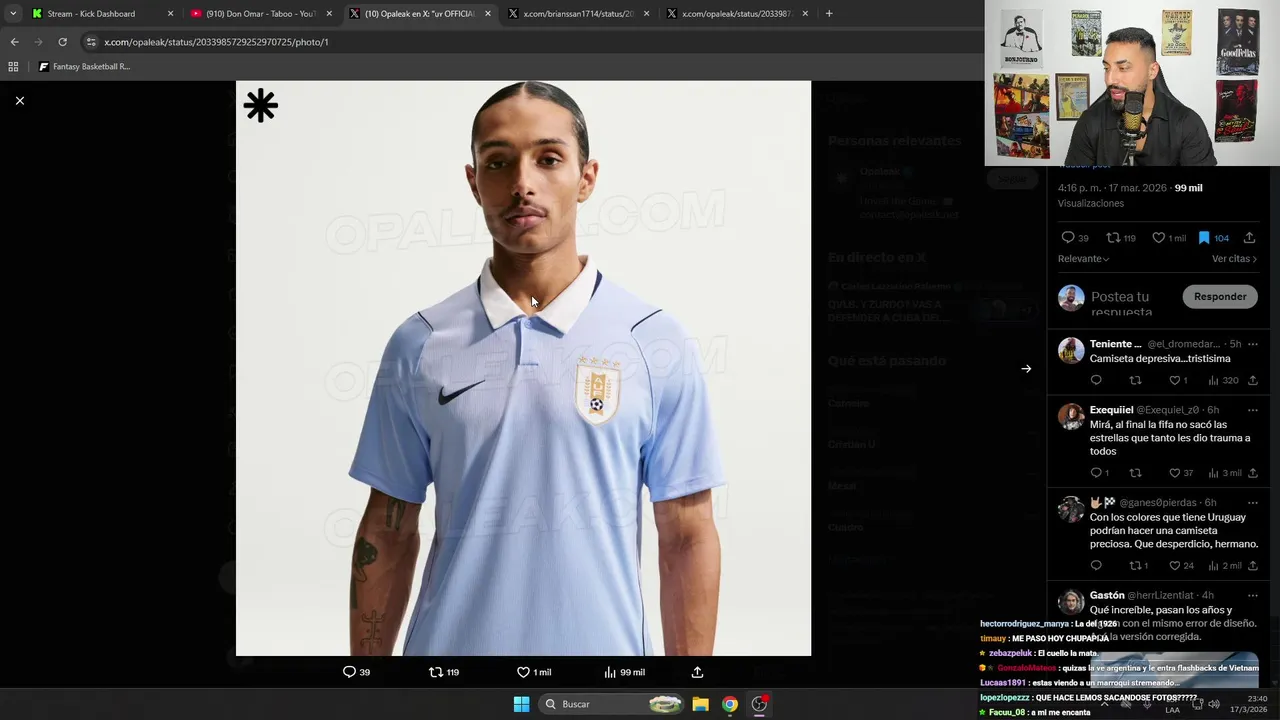The image size is (1280, 720).
Task: Open the OBS icon on the taskbar
Action: (x=759, y=704)
